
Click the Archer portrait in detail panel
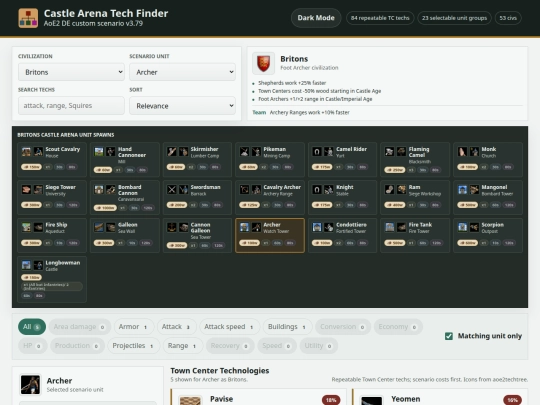click(30, 384)
